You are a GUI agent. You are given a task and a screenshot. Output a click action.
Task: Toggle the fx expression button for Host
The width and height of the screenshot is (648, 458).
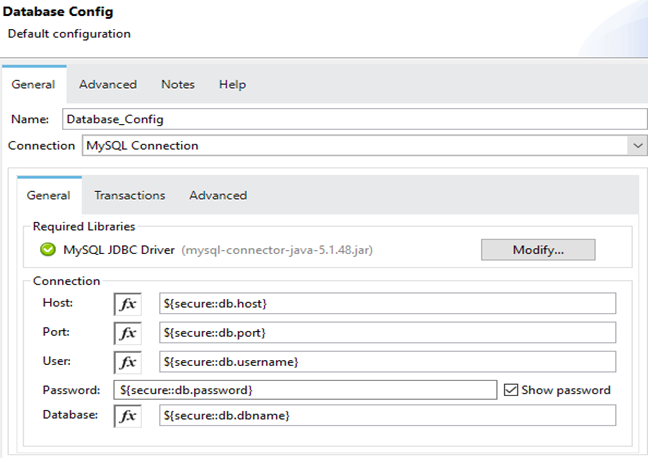pos(128,304)
